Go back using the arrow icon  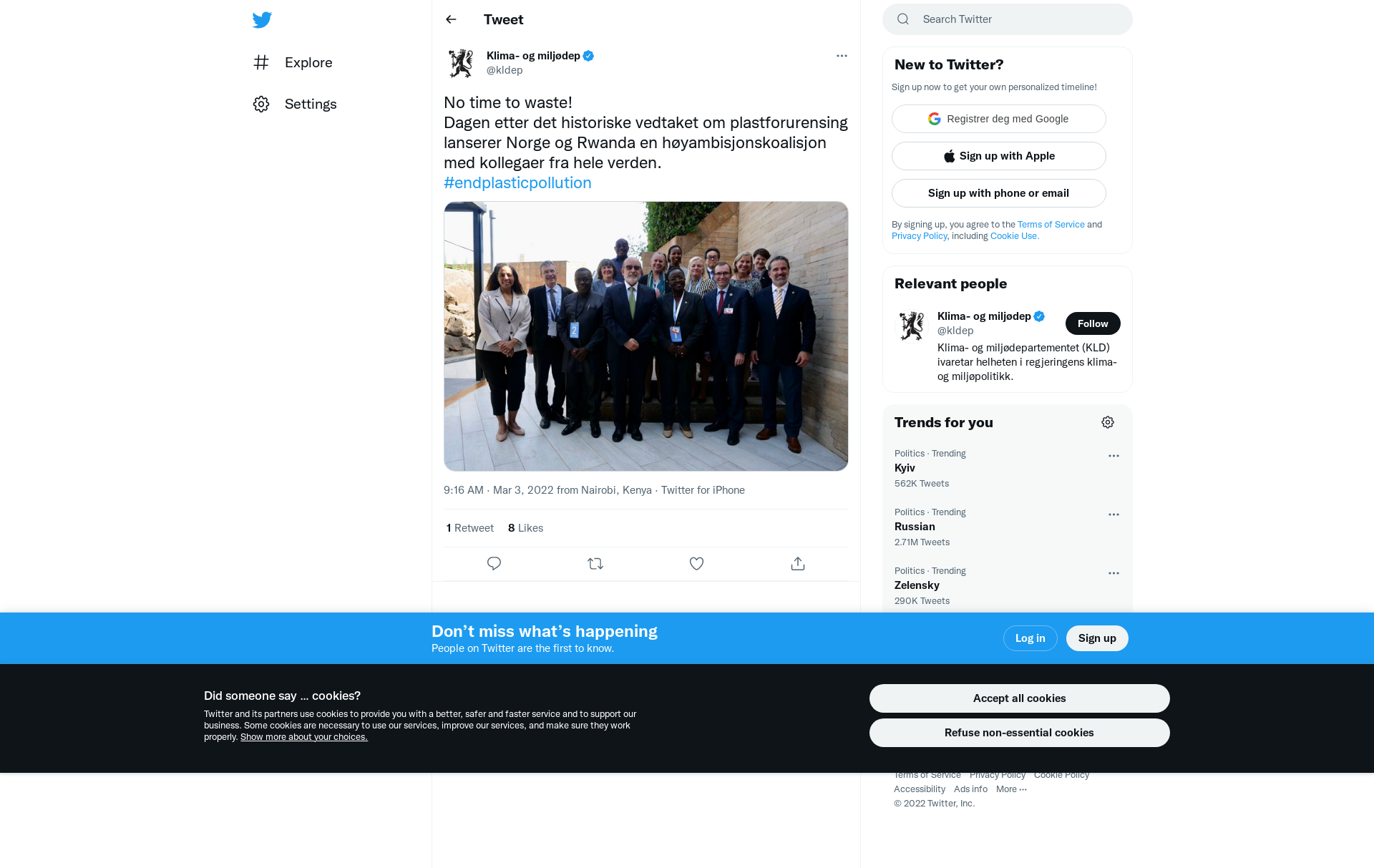click(x=451, y=19)
